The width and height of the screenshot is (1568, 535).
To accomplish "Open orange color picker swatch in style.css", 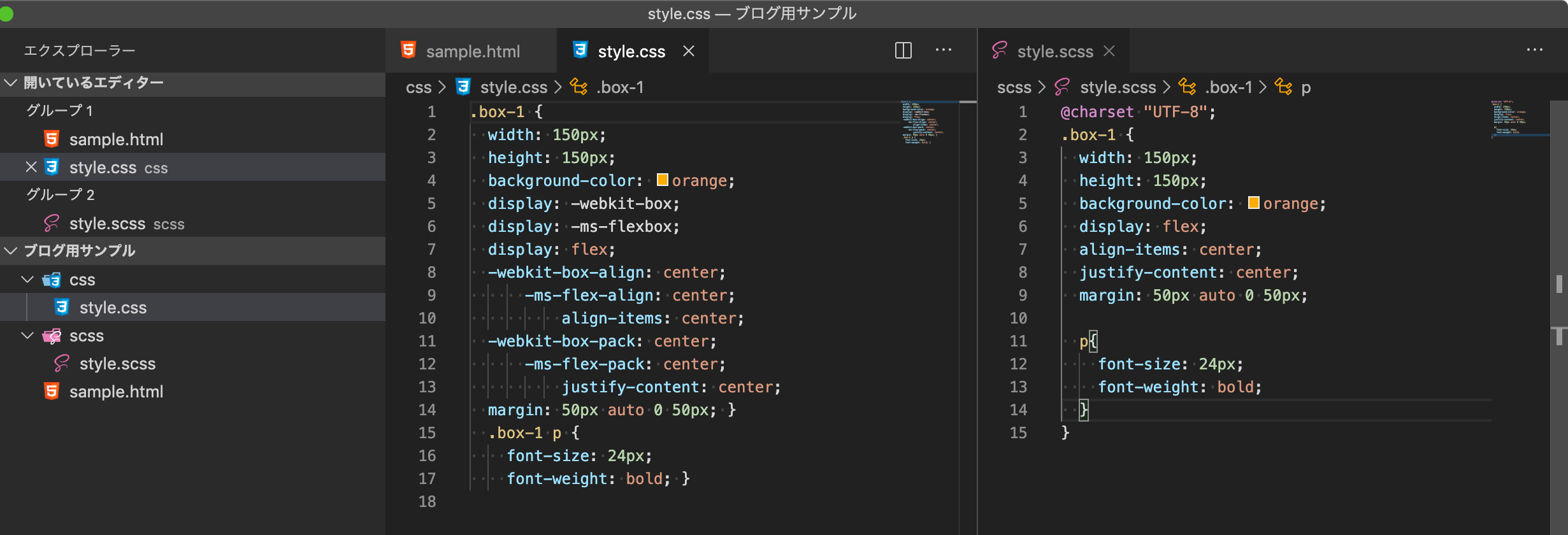I will click(663, 180).
